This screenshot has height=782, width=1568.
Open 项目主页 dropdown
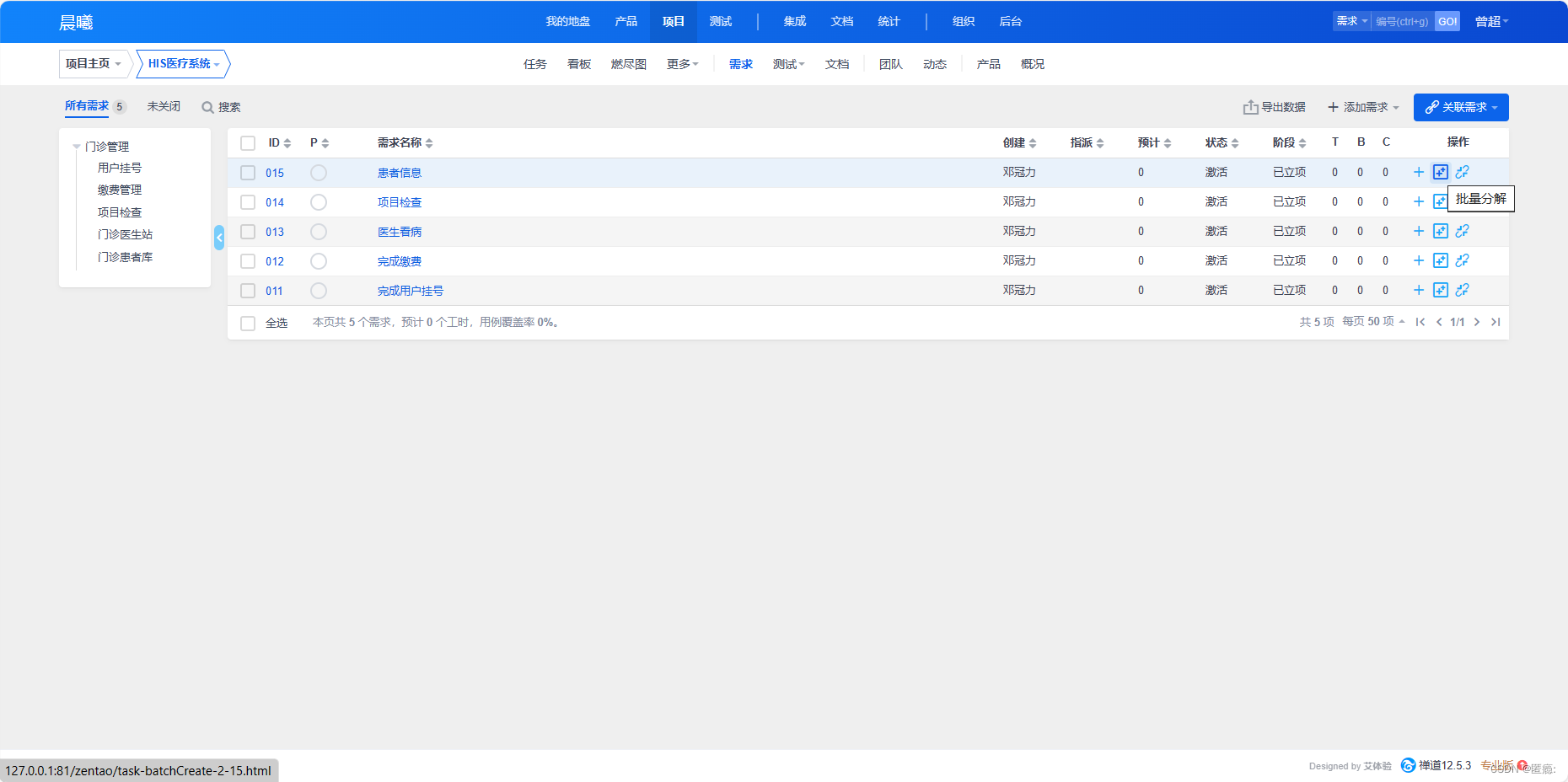tap(94, 64)
